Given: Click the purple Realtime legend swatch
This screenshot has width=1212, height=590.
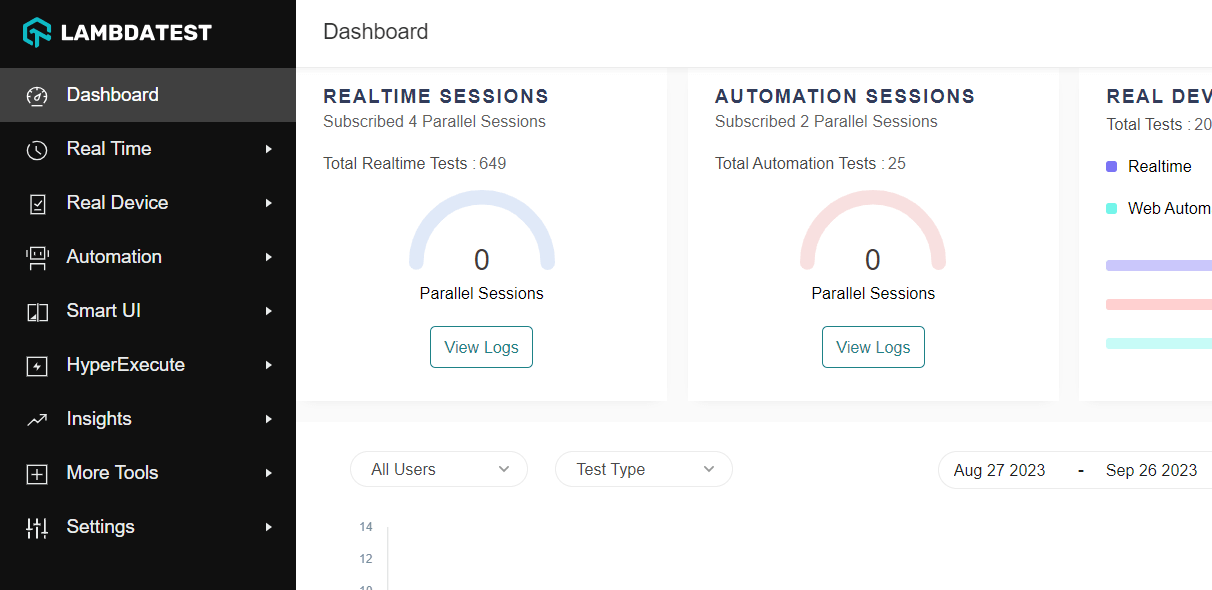Looking at the screenshot, I should [1111, 167].
